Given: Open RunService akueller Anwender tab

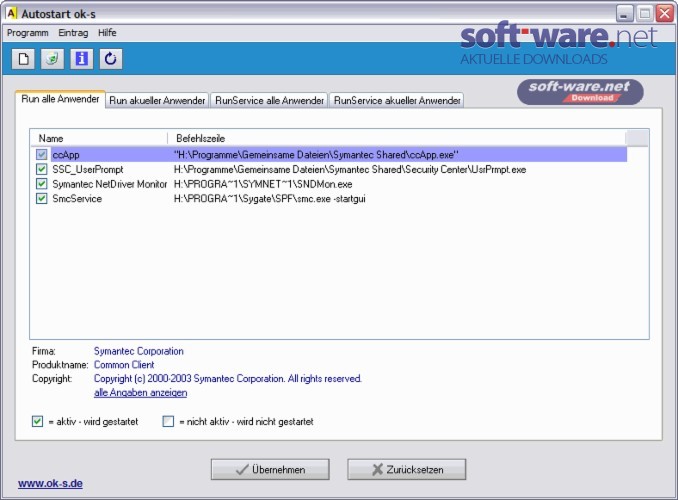Looking at the screenshot, I should (397, 100).
